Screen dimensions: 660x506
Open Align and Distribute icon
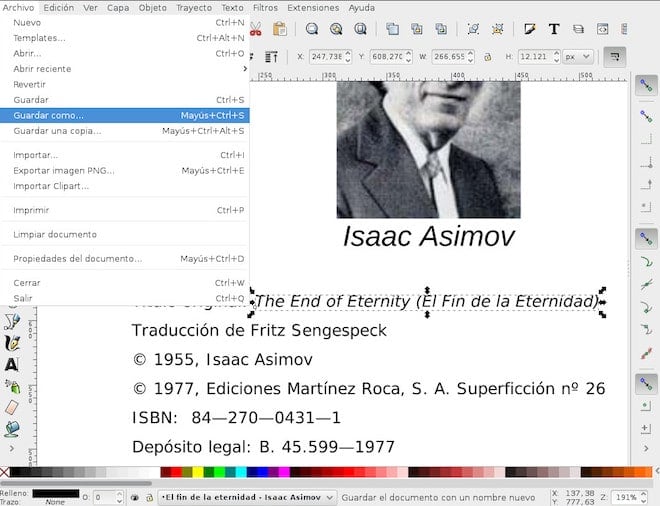pyautogui.click(x=624, y=29)
